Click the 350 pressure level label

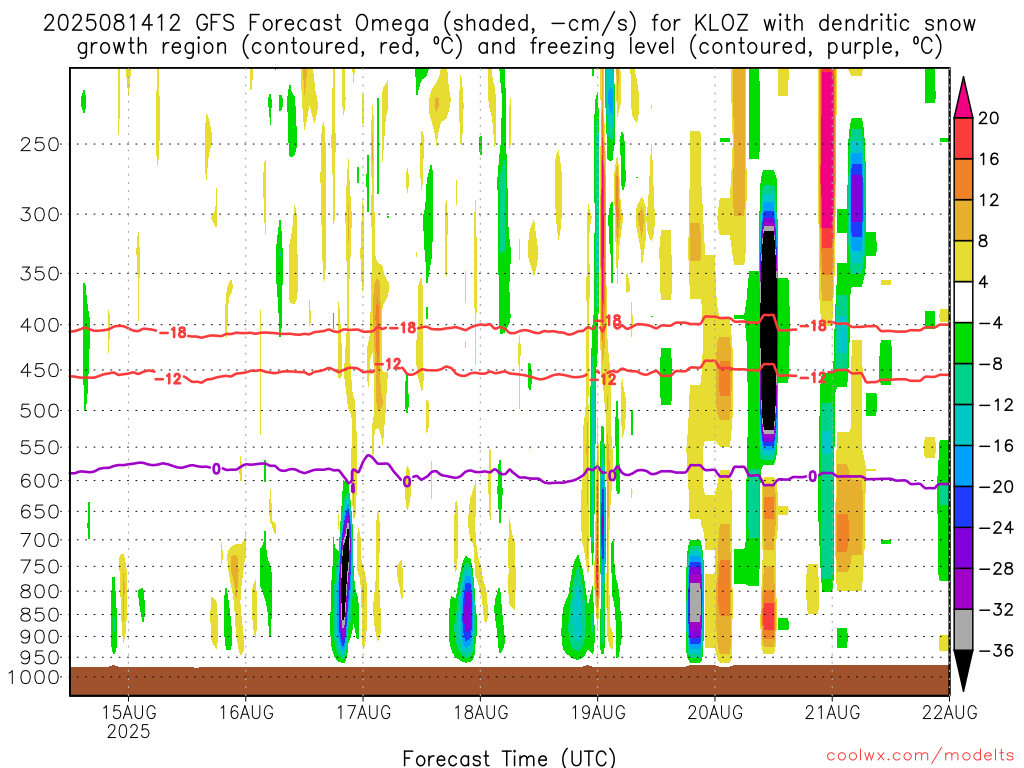pos(40,274)
